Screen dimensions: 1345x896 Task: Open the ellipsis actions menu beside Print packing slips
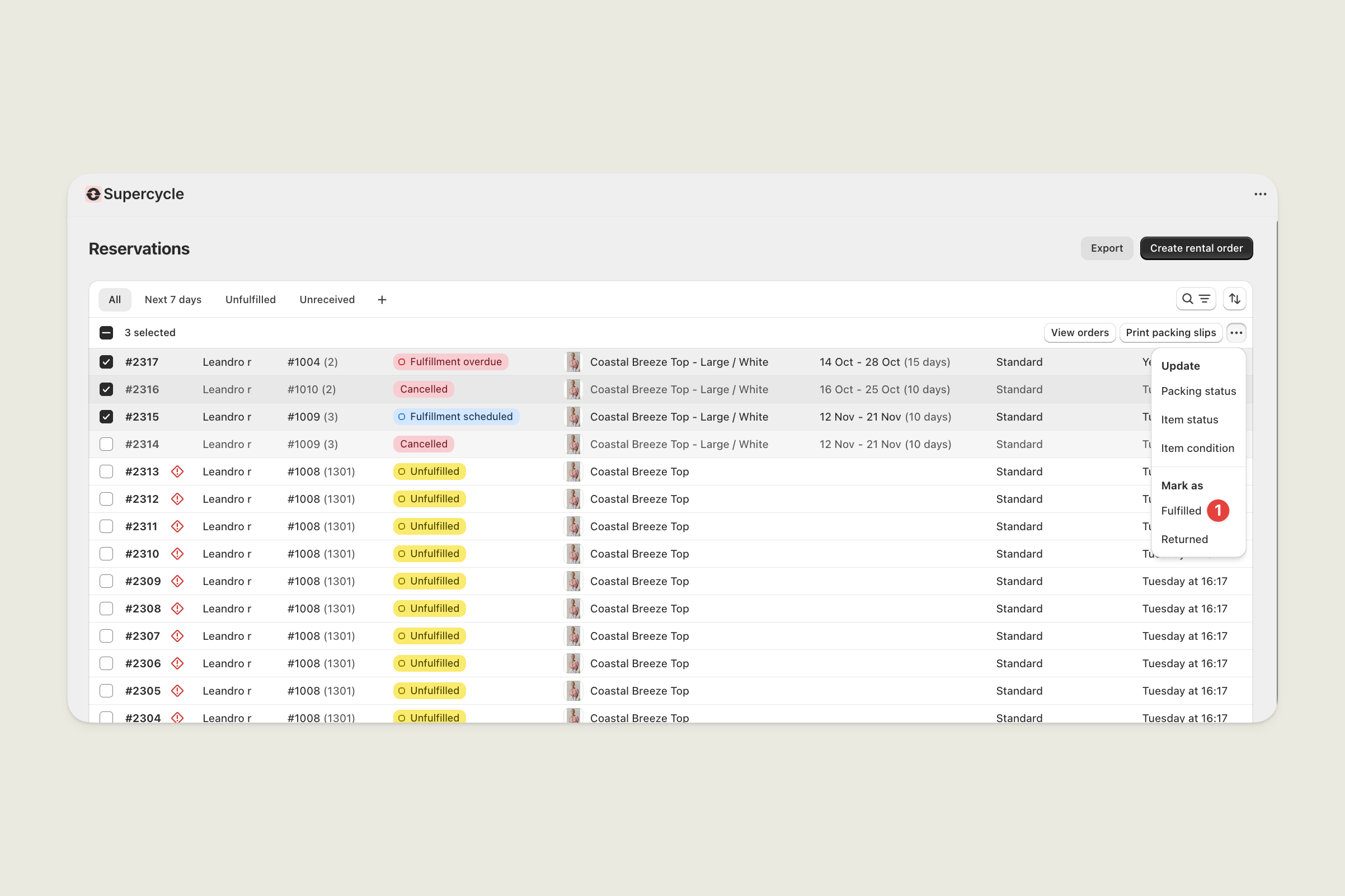tap(1236, 332)
